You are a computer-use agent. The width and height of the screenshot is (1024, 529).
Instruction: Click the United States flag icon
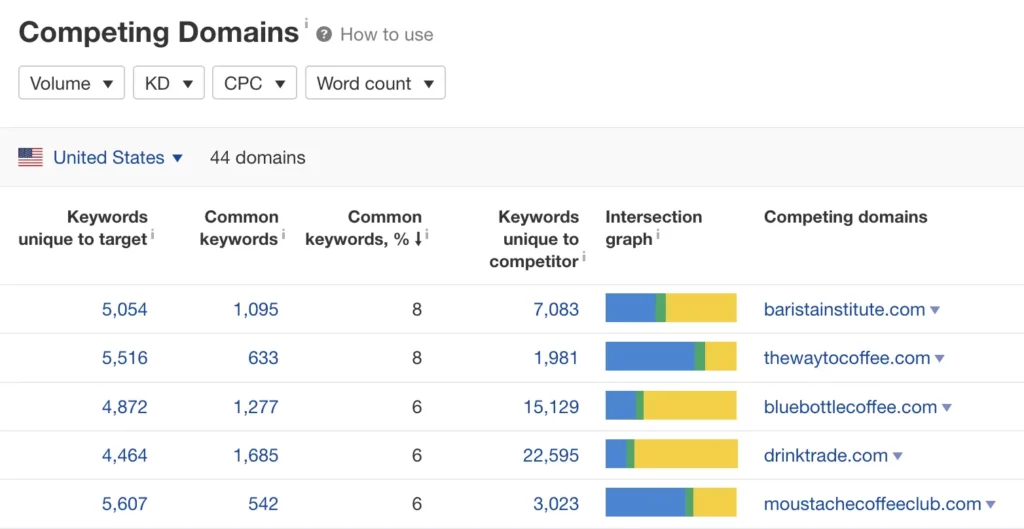click(x=31, y=157)
